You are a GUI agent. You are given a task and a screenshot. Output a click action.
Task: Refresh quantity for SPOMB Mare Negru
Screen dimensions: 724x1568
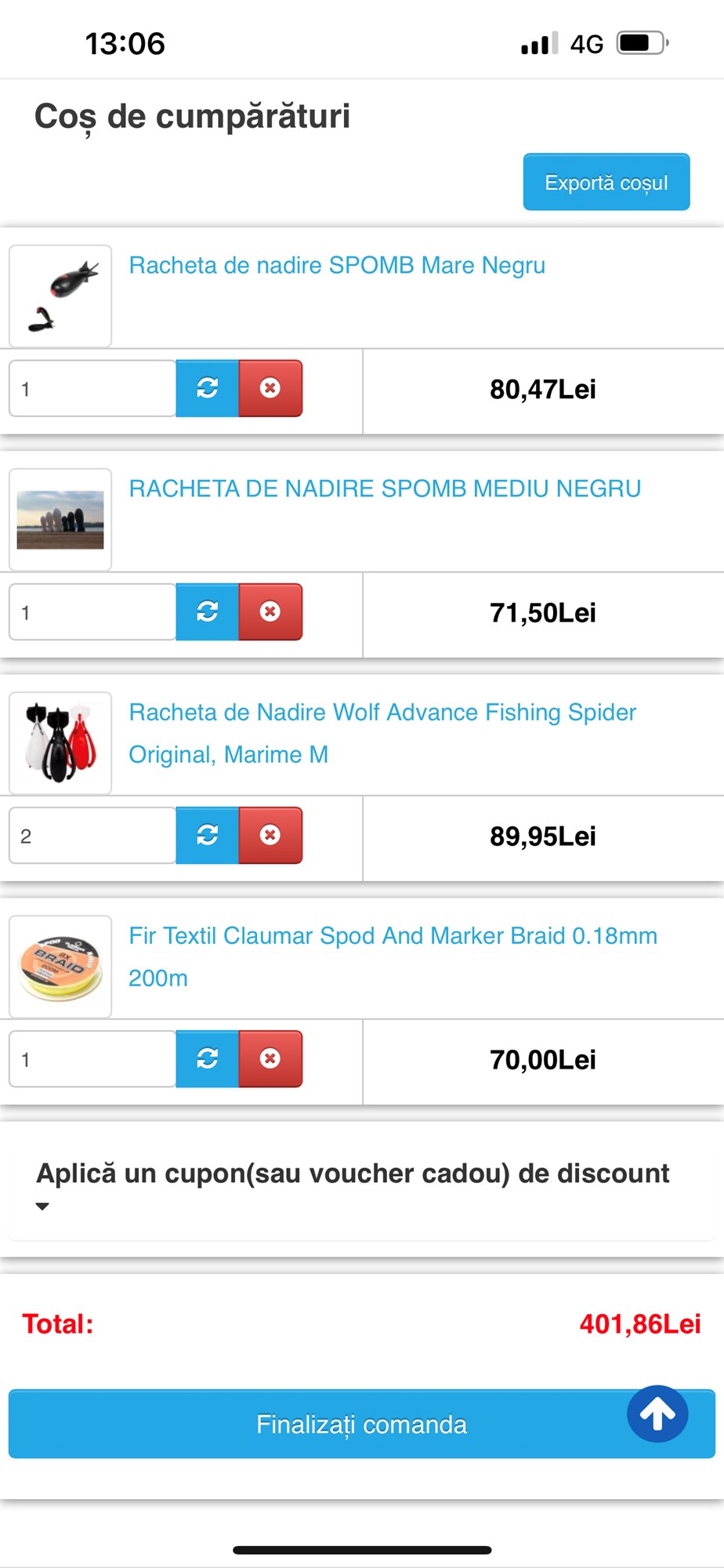click(x=207, y=388)
